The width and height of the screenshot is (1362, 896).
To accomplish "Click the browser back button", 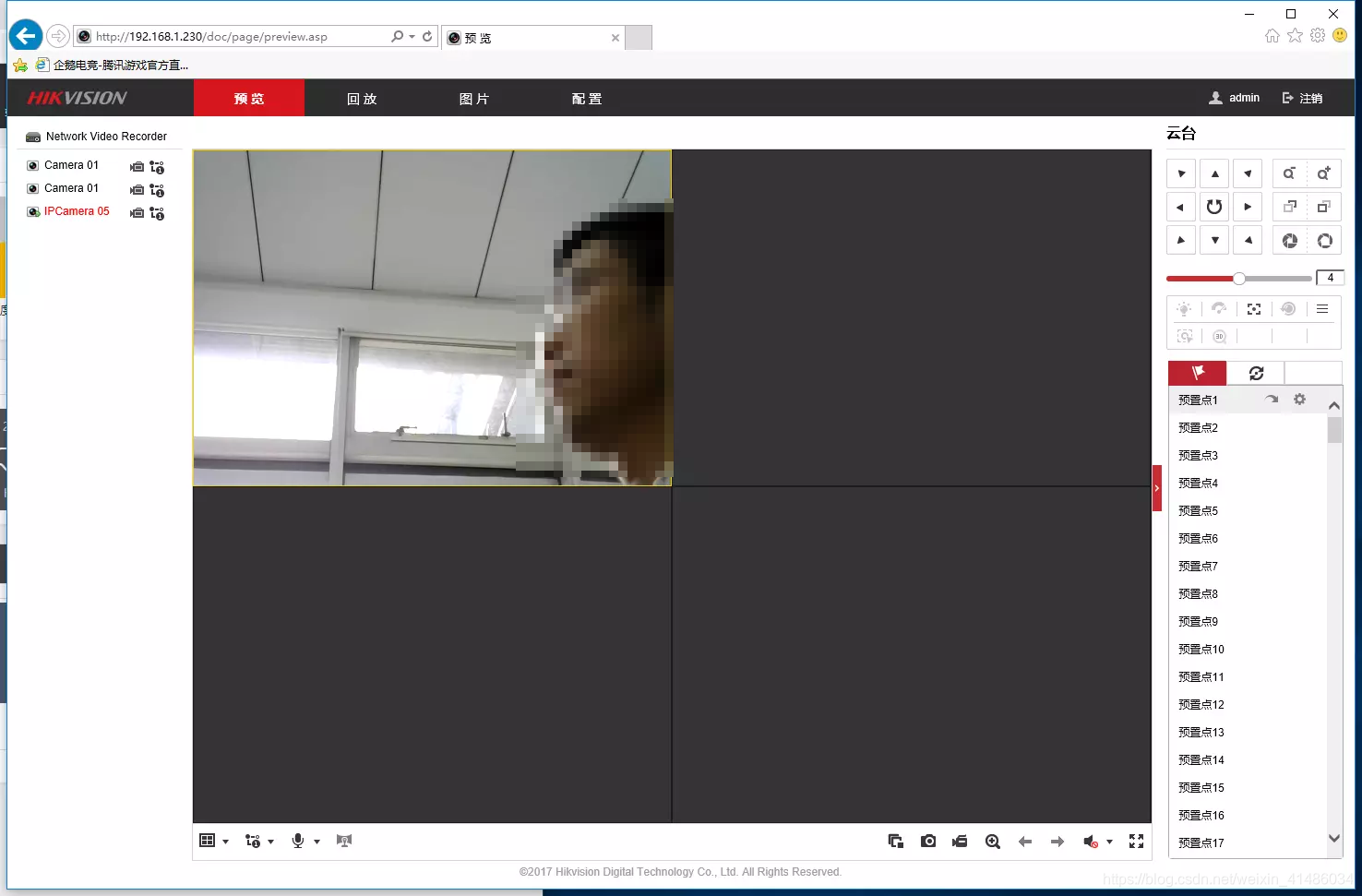I will [x=26, y=36].
